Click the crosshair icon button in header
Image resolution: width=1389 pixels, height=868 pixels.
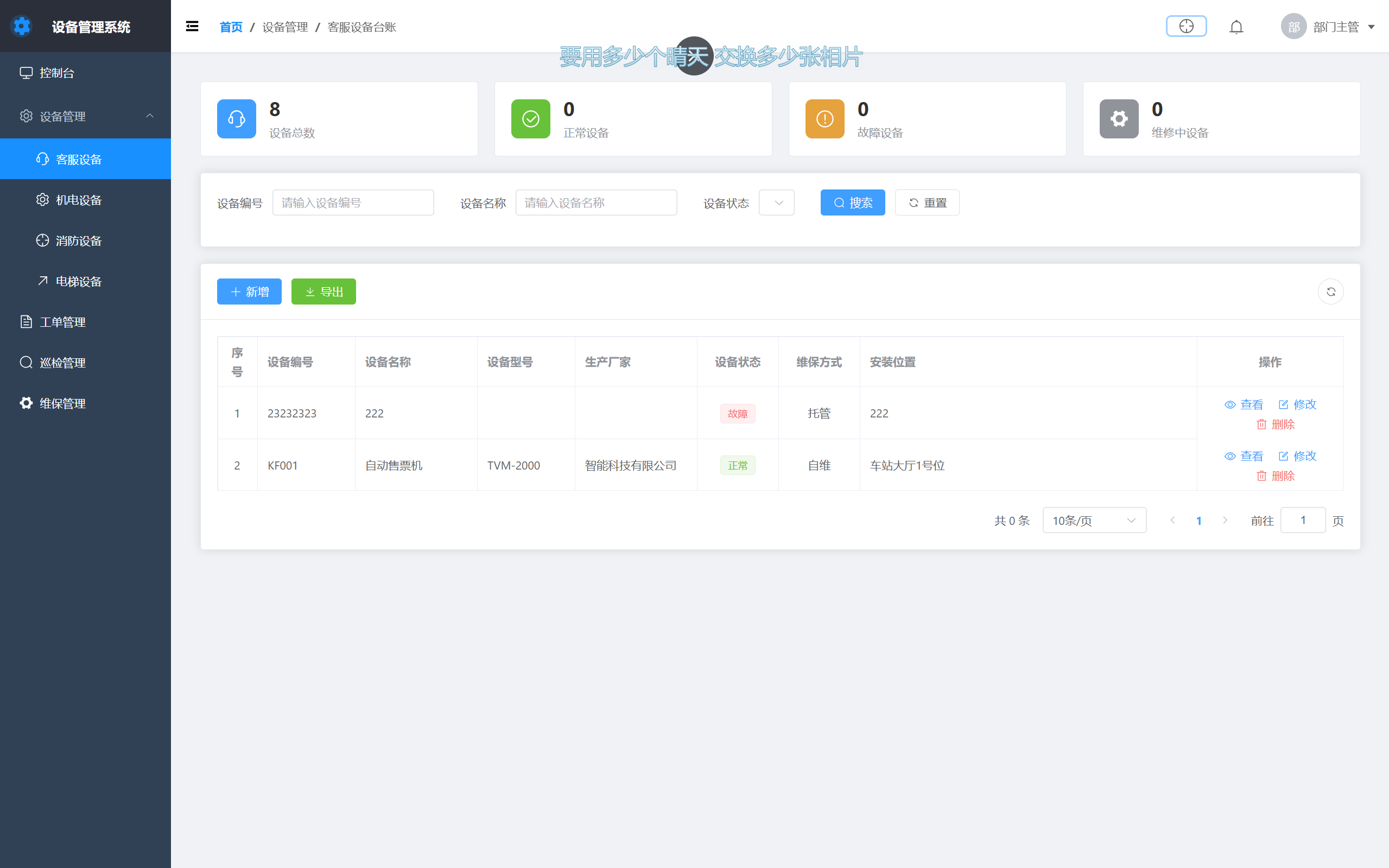[1186, 27]
